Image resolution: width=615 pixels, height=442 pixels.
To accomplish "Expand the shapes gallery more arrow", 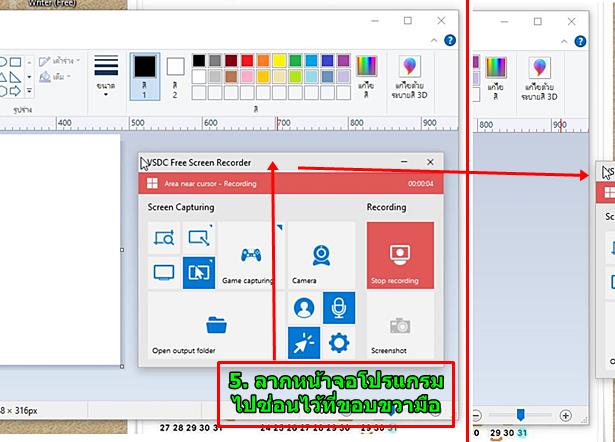I will [x=29, y=91].
